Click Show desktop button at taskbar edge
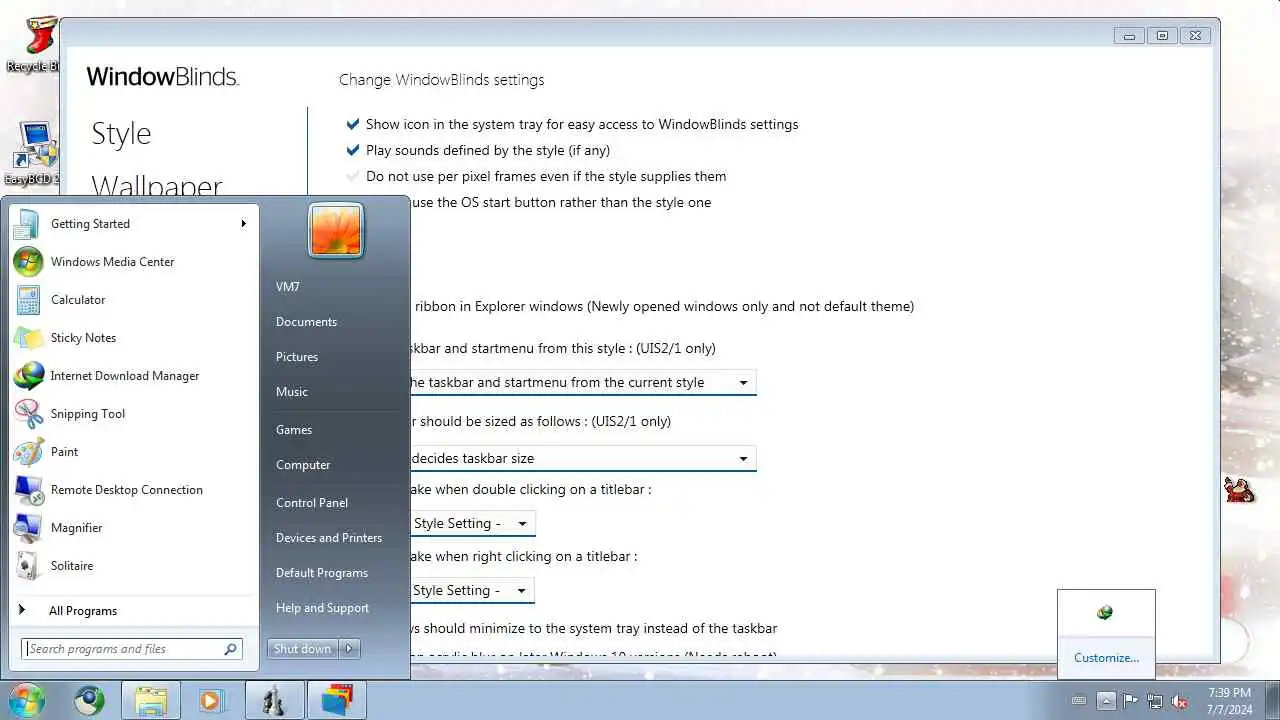1280x720 pixels. [x=1272, y=700]
